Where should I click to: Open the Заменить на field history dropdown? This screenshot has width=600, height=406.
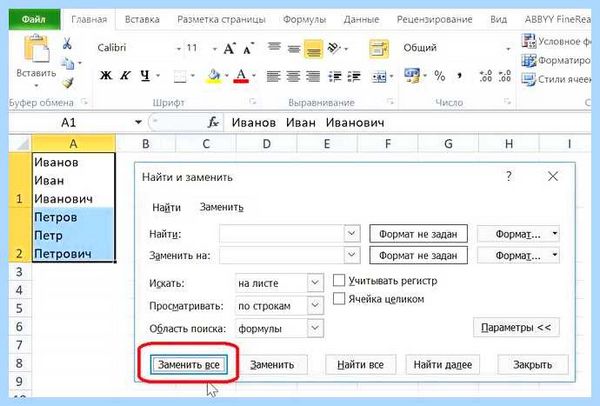(352, 255)
